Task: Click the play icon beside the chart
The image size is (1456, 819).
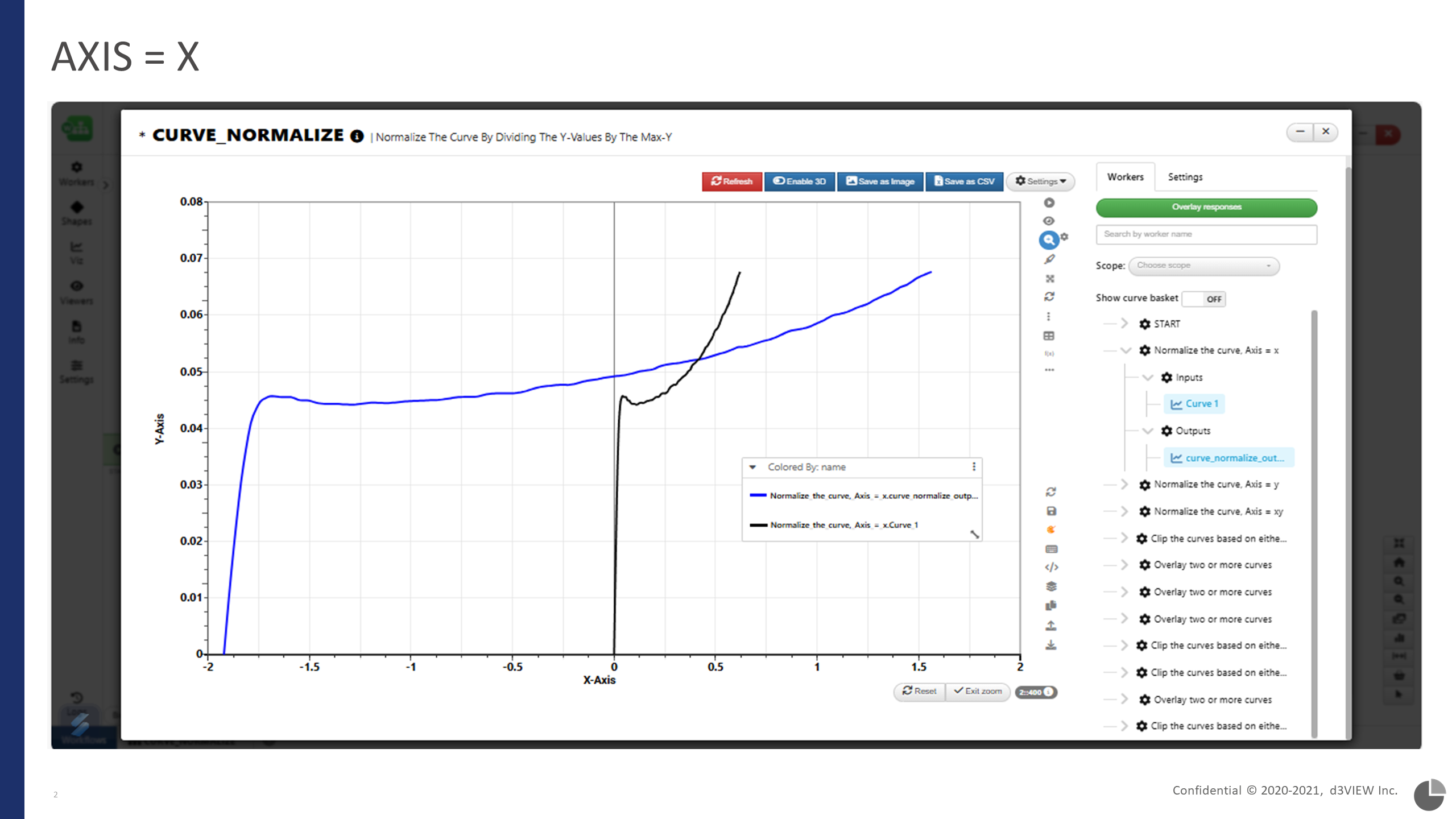Action: 1049,203
